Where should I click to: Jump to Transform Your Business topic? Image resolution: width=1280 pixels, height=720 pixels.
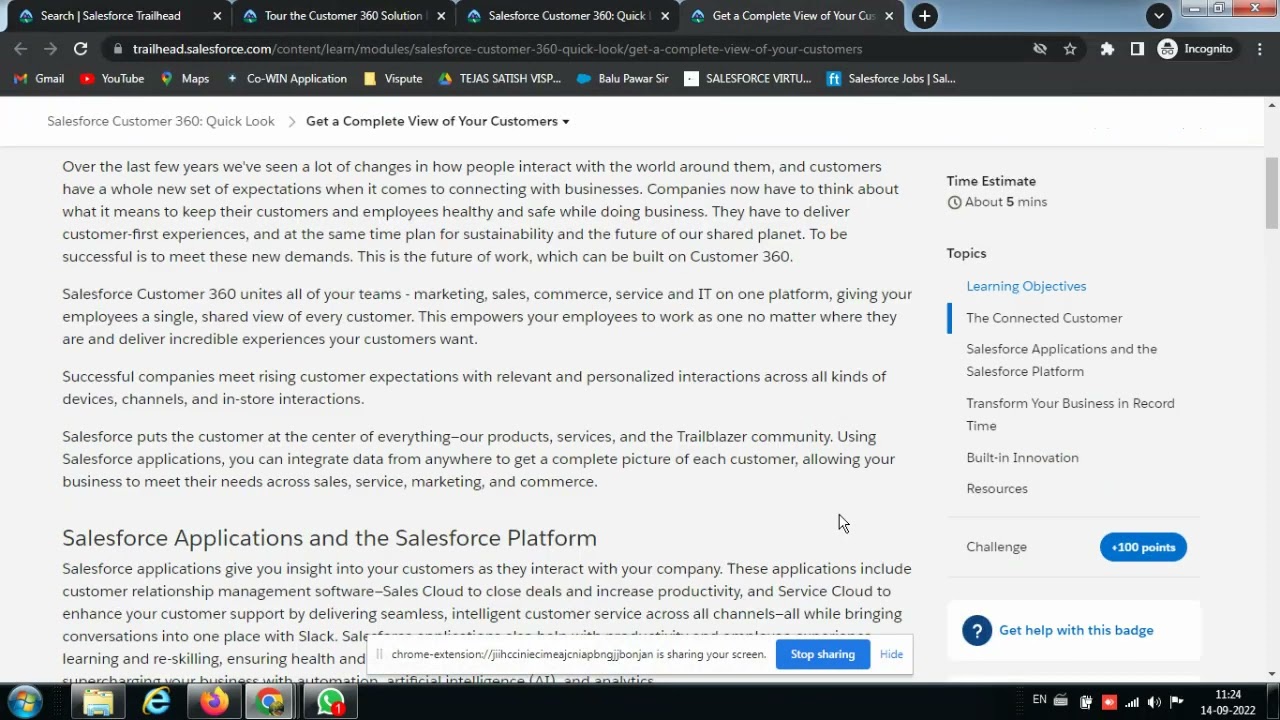tap(1070, 414)
